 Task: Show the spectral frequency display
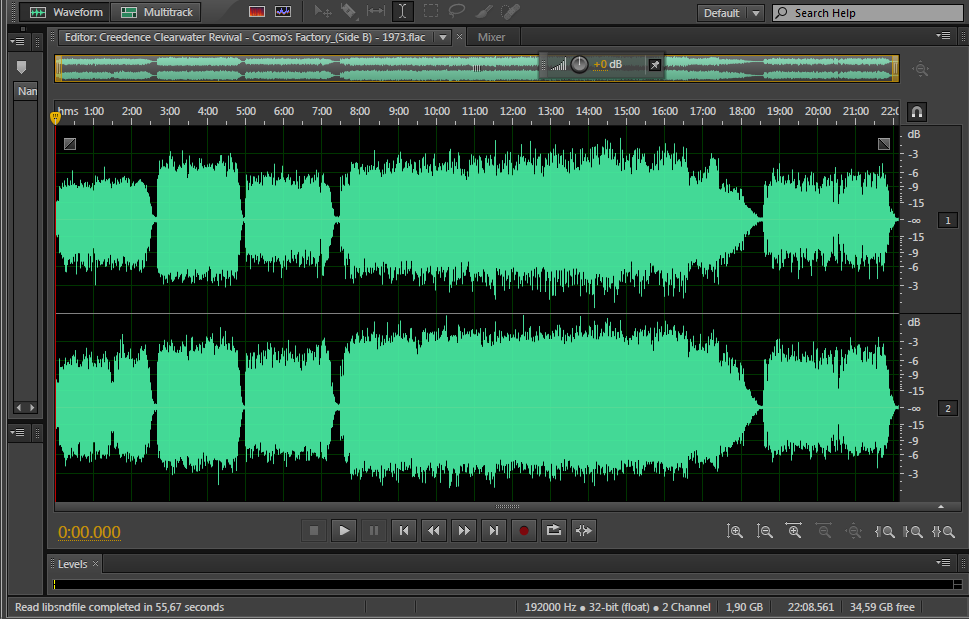click(256, 12)
